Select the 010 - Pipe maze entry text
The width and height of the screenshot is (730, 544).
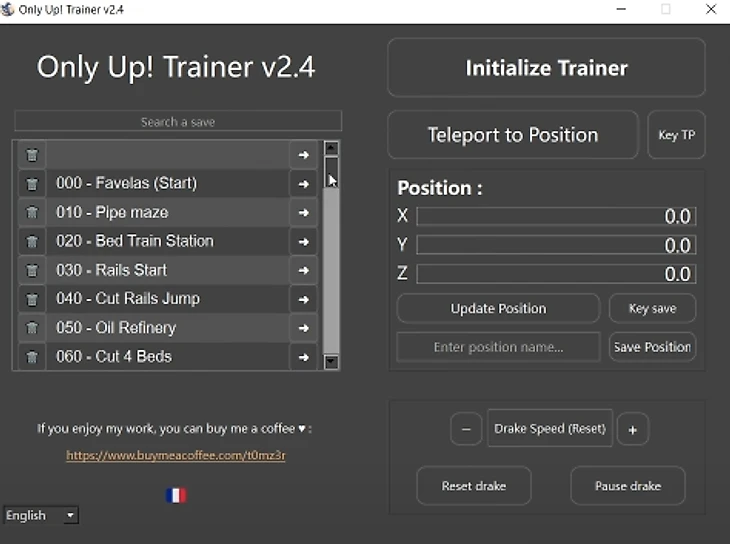pos(112,212)
